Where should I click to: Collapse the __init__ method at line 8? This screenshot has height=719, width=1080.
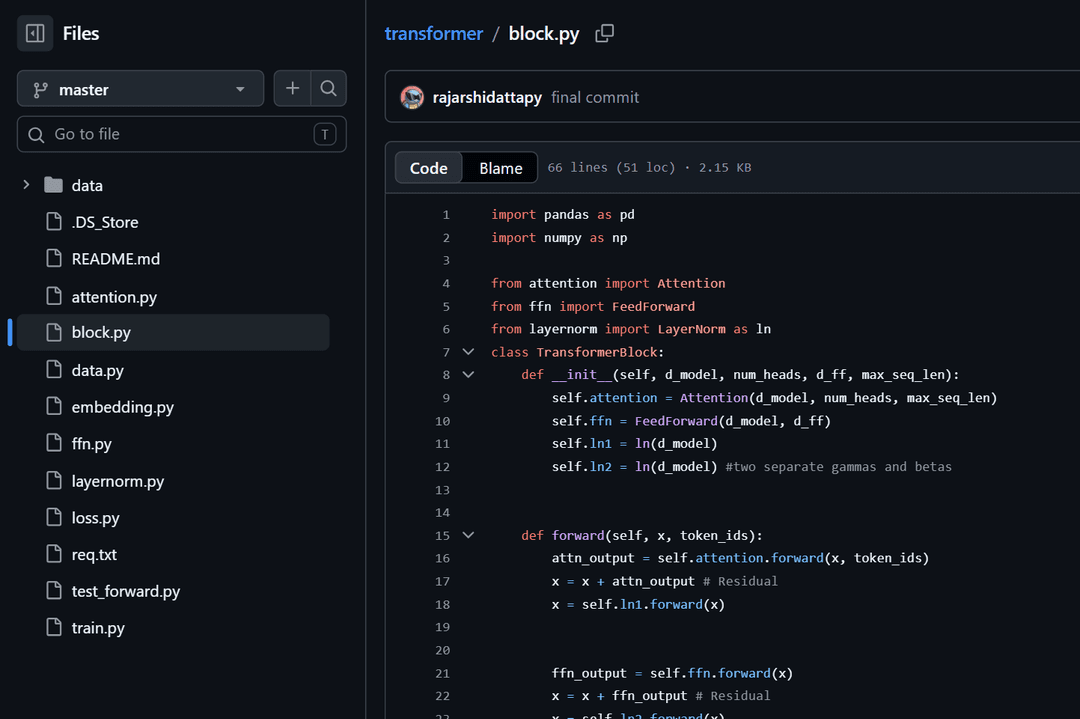468,375
